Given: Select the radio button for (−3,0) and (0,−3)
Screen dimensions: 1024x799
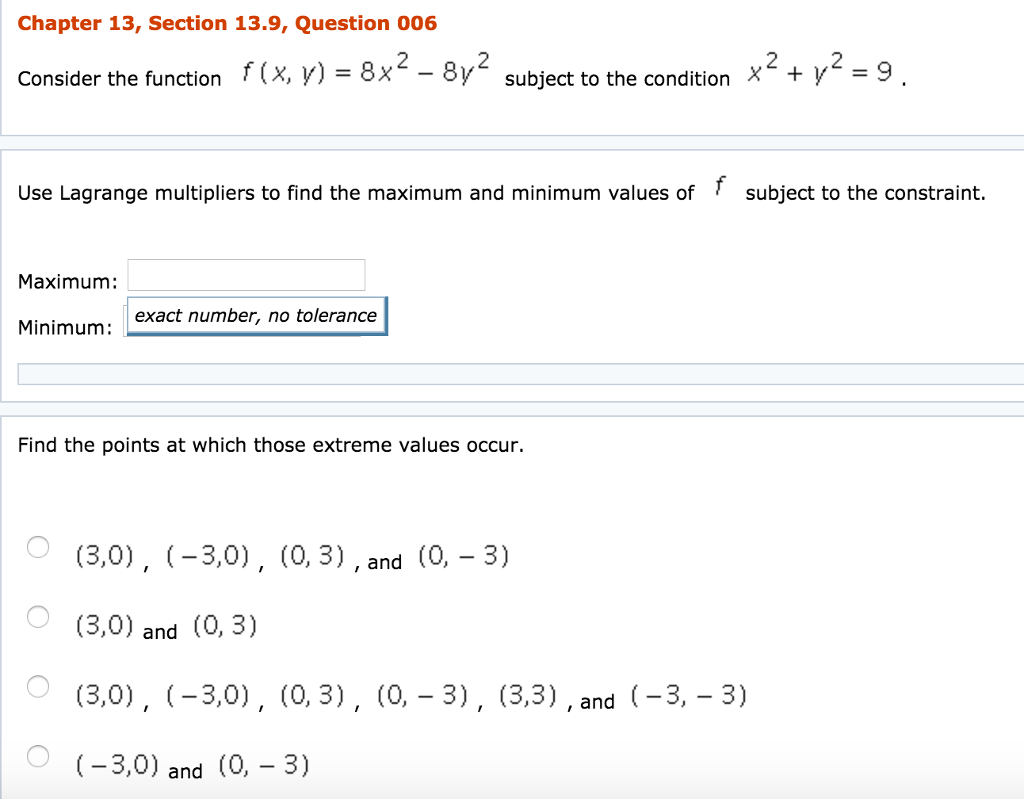Looking at the screenshot, I should [x=38, y=755].
